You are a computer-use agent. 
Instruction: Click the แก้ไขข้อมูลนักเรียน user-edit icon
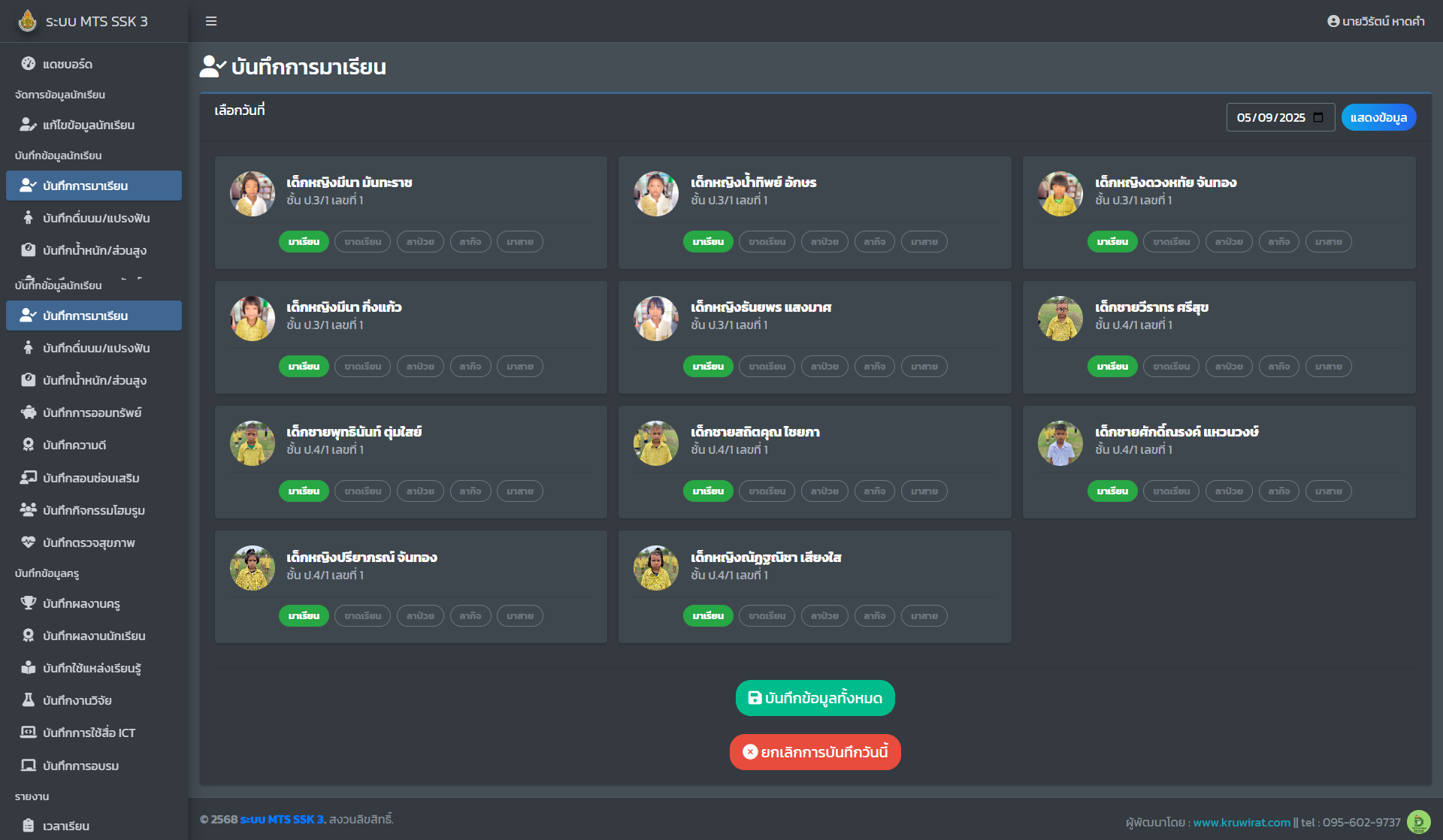click(29, 125)
